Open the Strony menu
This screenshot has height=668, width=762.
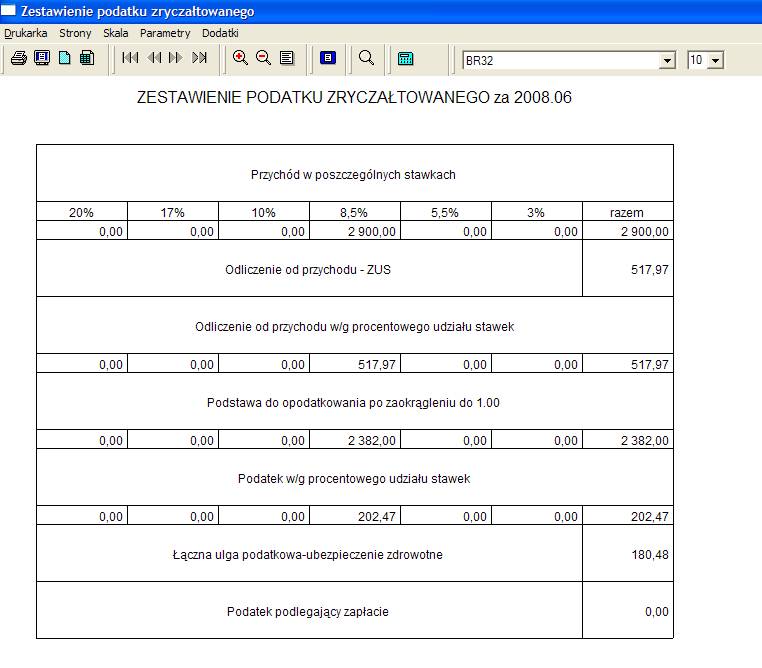pos(75,33)
